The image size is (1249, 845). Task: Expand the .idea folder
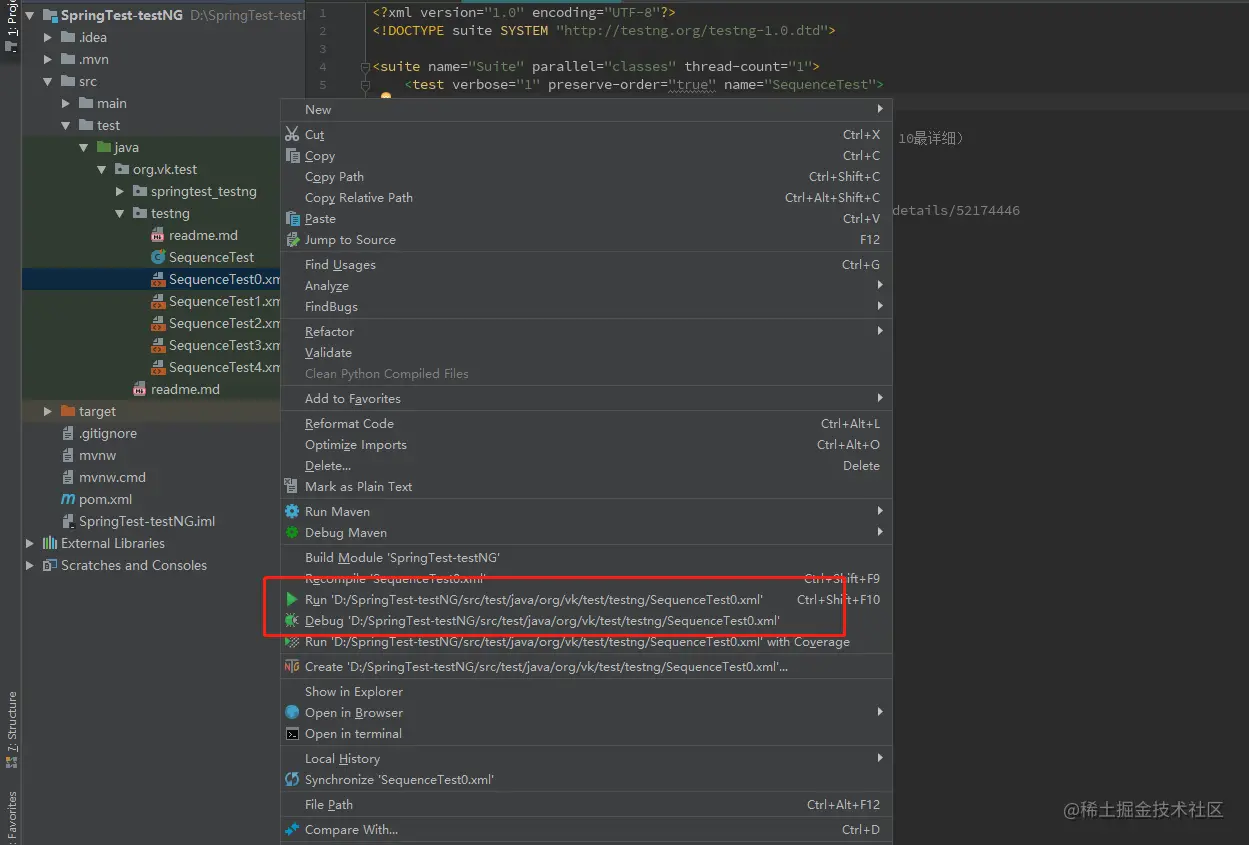pos(48,37)
